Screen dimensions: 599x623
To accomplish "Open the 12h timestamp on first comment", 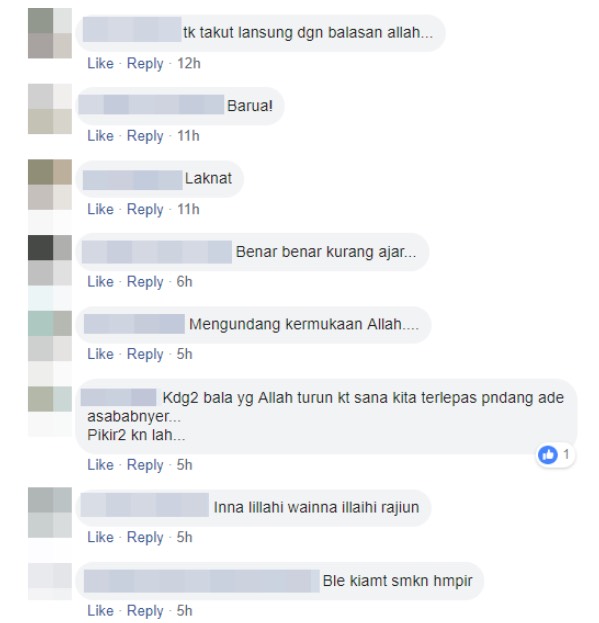I will 189,64.
